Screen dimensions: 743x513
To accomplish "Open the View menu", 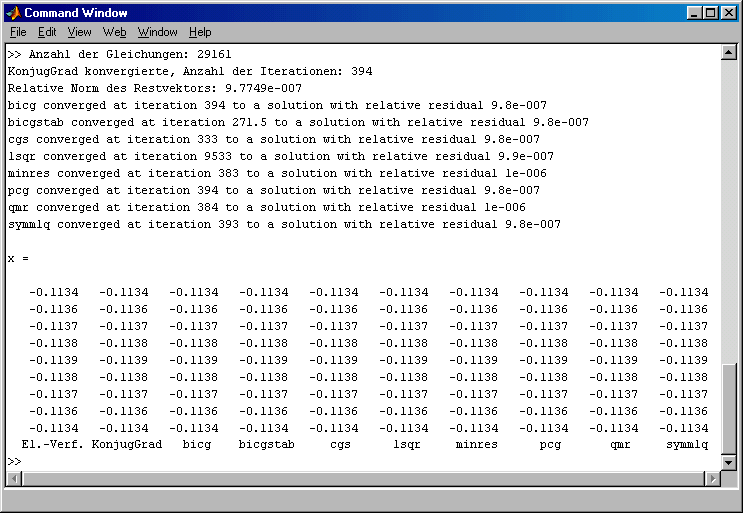I will pos(79,32).
